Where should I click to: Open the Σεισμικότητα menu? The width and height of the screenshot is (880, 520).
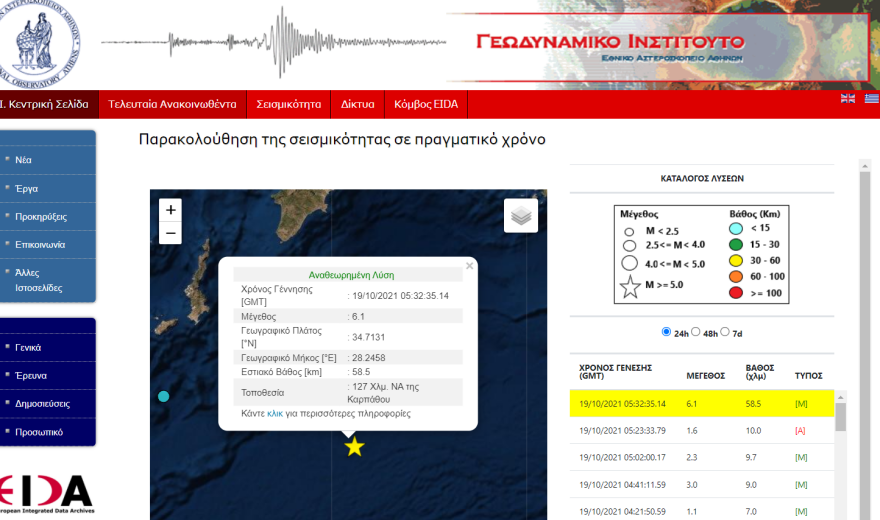288,104
